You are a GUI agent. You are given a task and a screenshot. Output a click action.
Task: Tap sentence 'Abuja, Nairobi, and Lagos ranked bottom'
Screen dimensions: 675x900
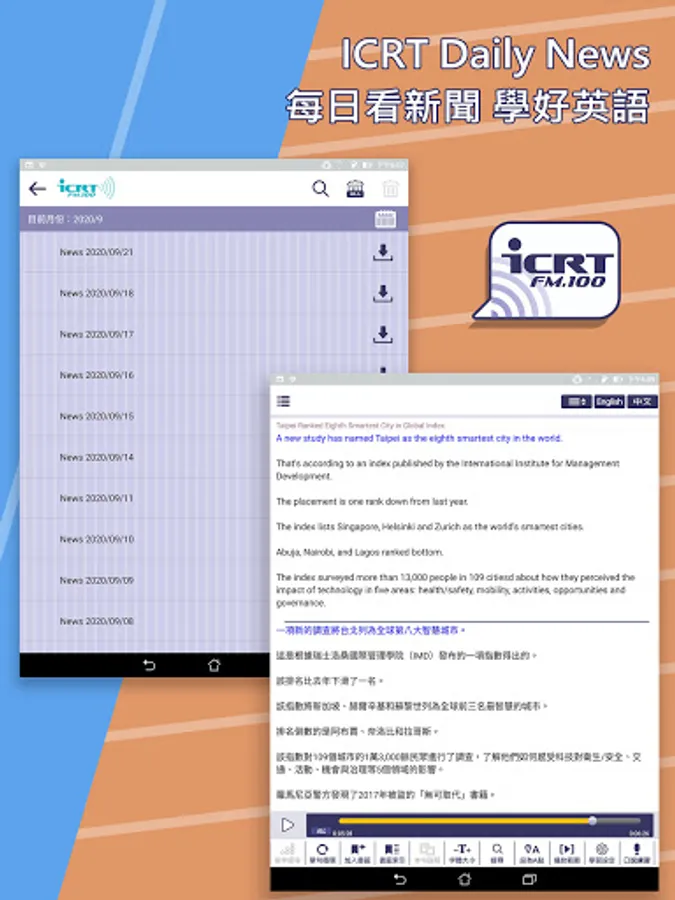pos(359,552)
